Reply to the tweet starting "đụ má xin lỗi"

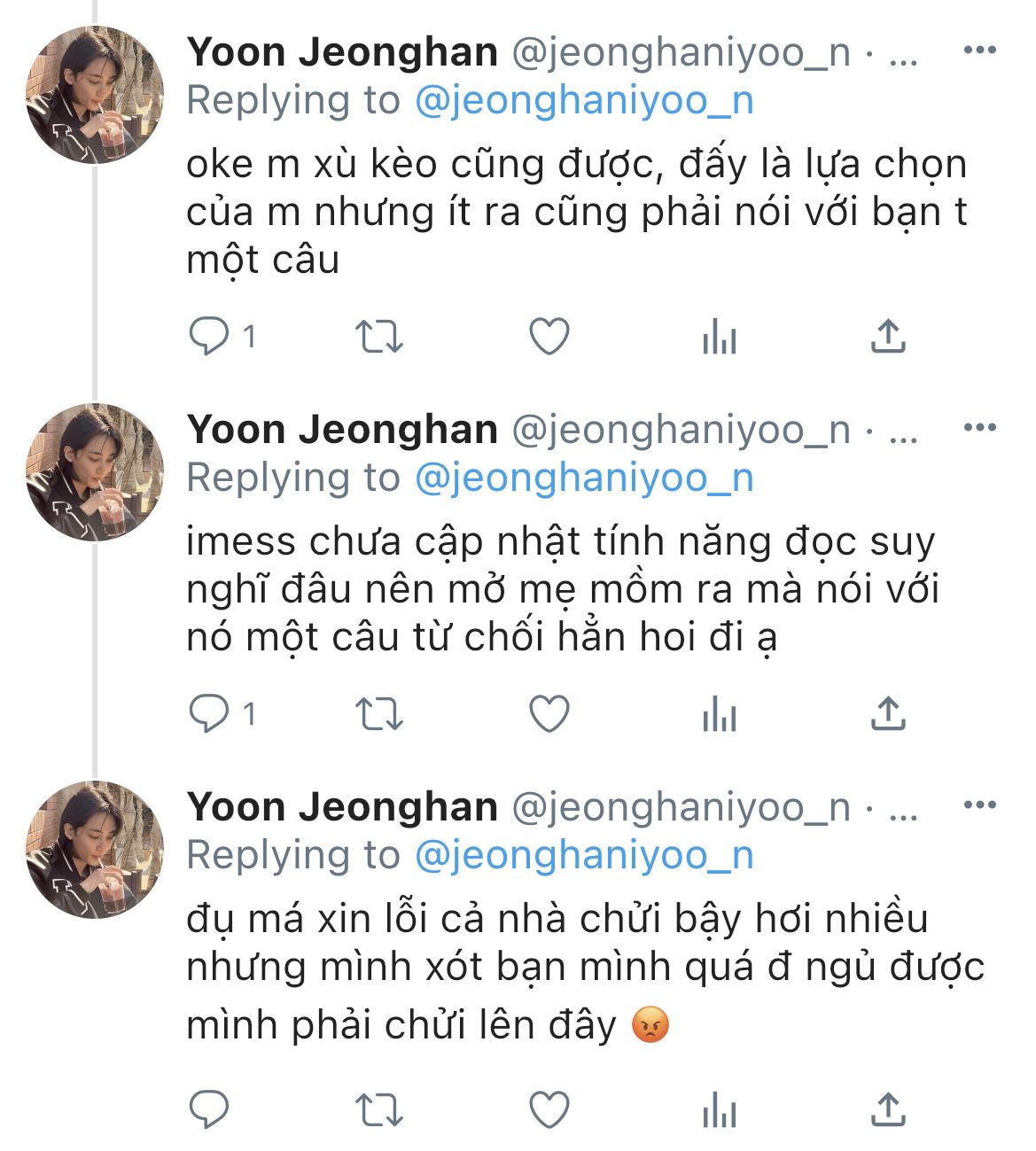pyautogui.click(x=210, y=1109)
